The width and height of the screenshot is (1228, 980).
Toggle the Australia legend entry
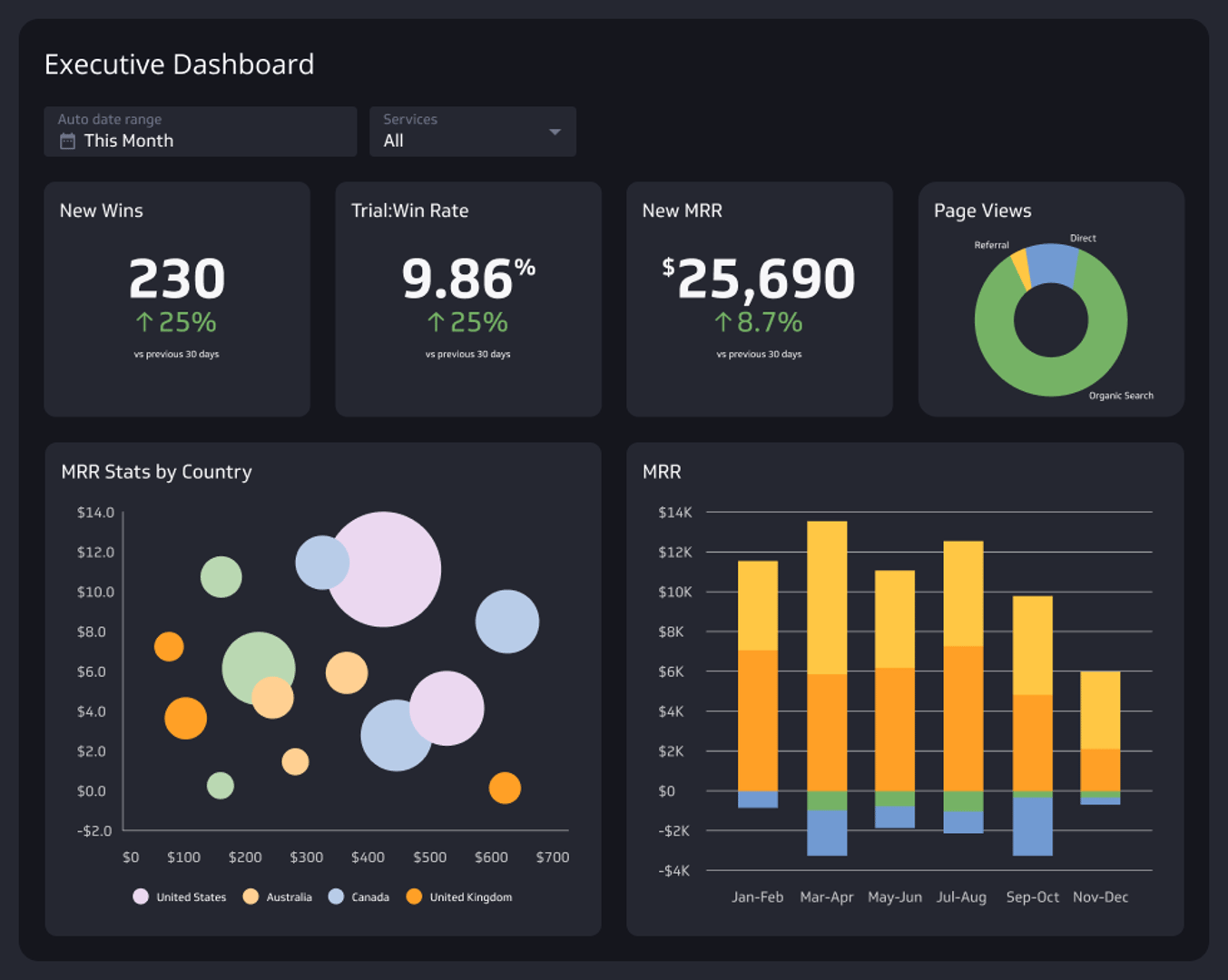coord(278,897)
